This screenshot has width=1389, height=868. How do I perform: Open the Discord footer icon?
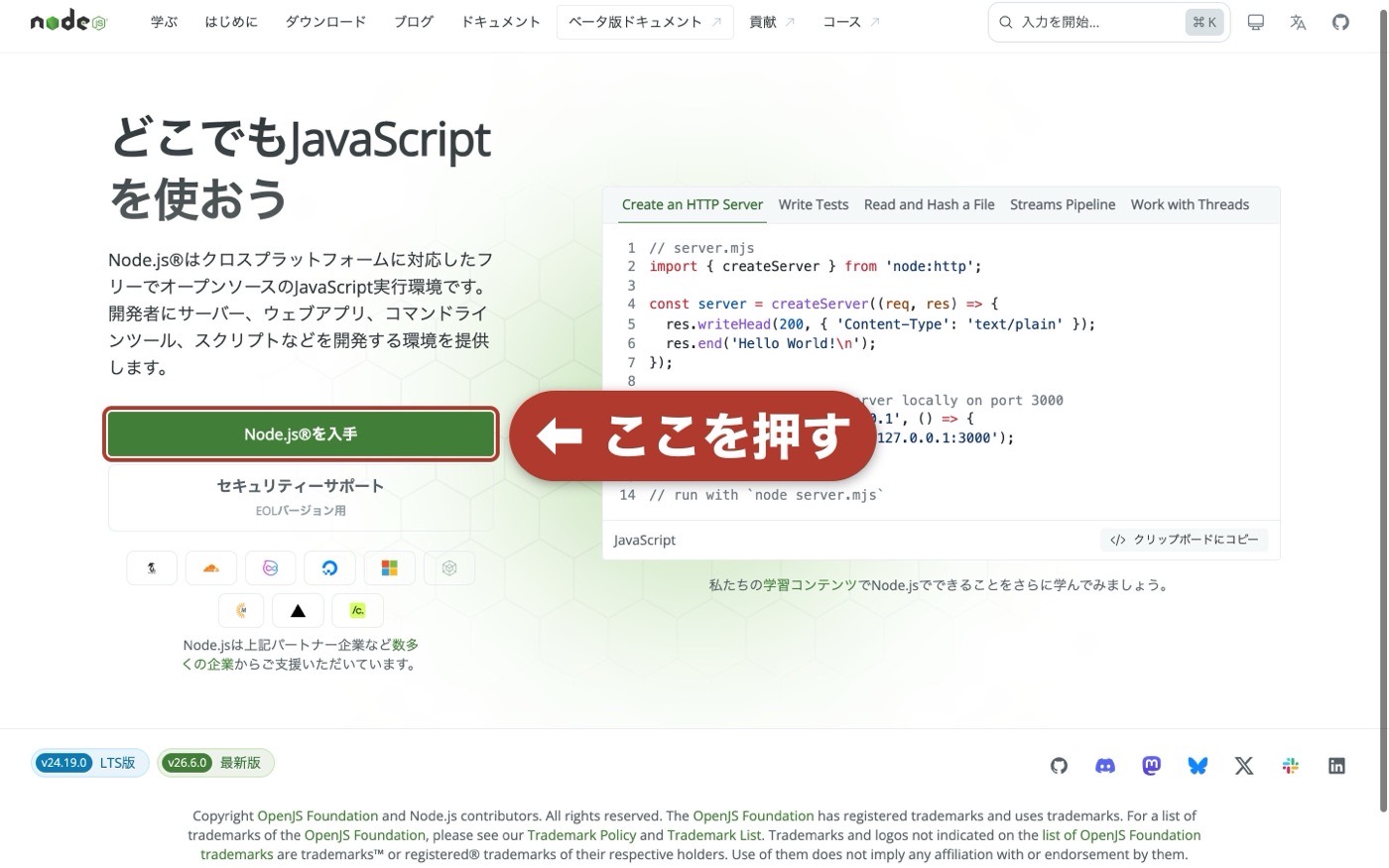pyautogui.click(x=1105, y=766)
